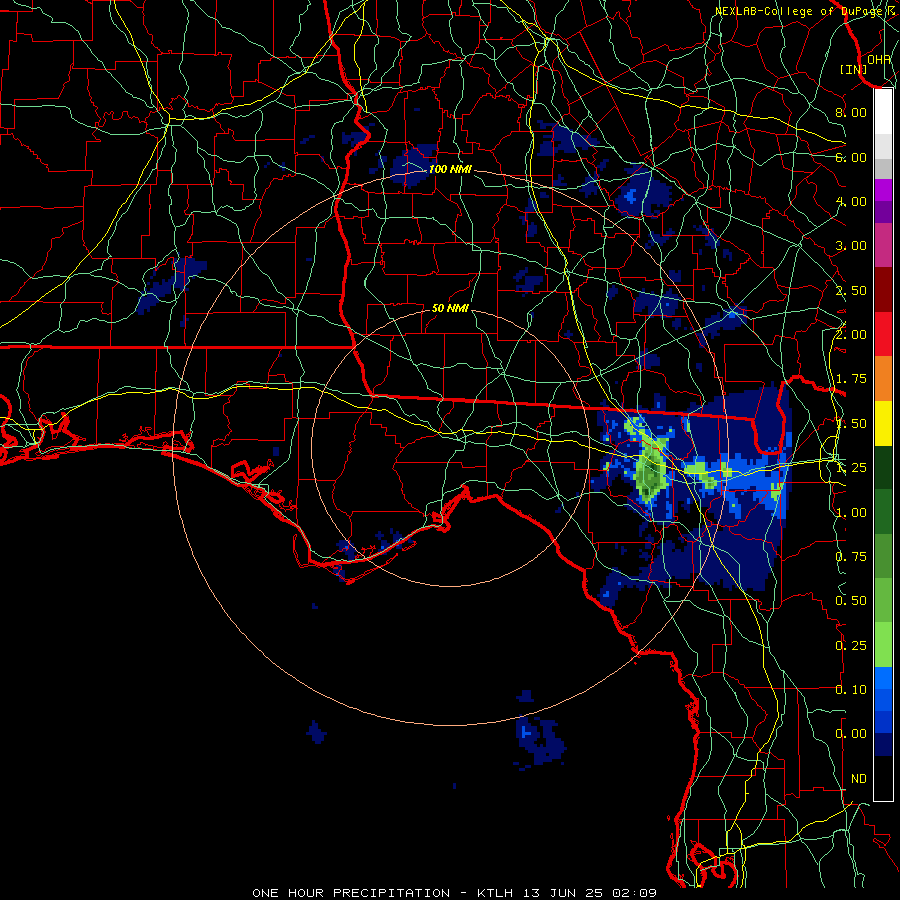Click the orange 1.75 legend swatch

(x=883, y=379)
